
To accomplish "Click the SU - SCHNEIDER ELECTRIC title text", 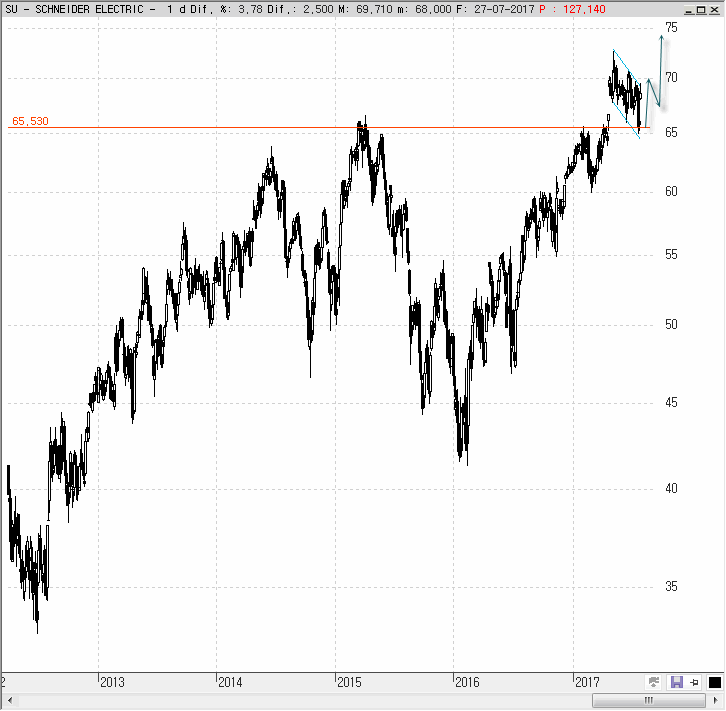I will click(74, 9).
